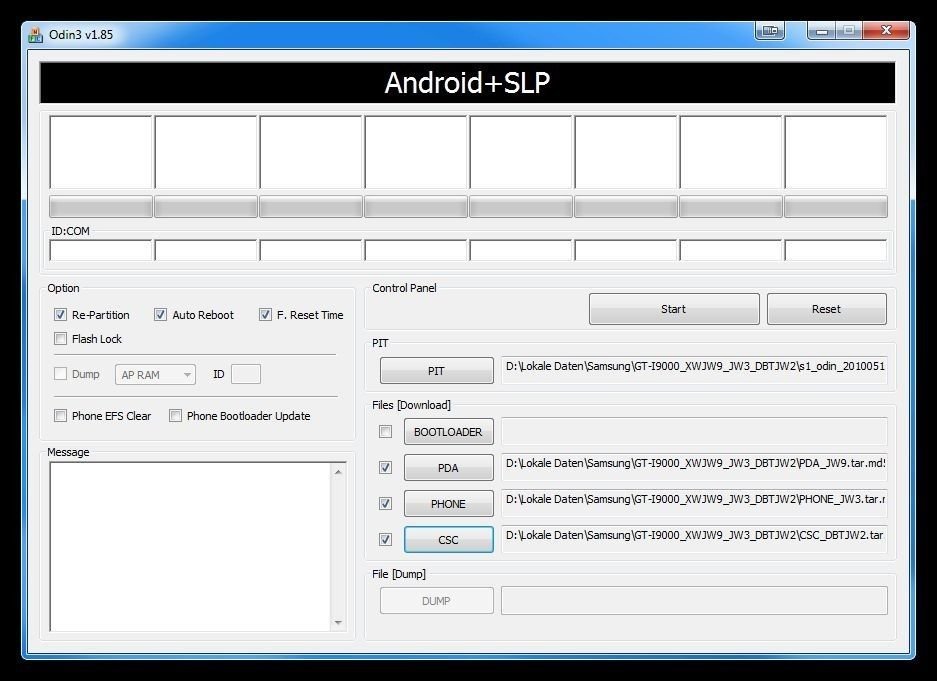The height and width of the screenshot is (681, 937).
Task: Check Phone Bootloader Update
Action: point(175,416)
